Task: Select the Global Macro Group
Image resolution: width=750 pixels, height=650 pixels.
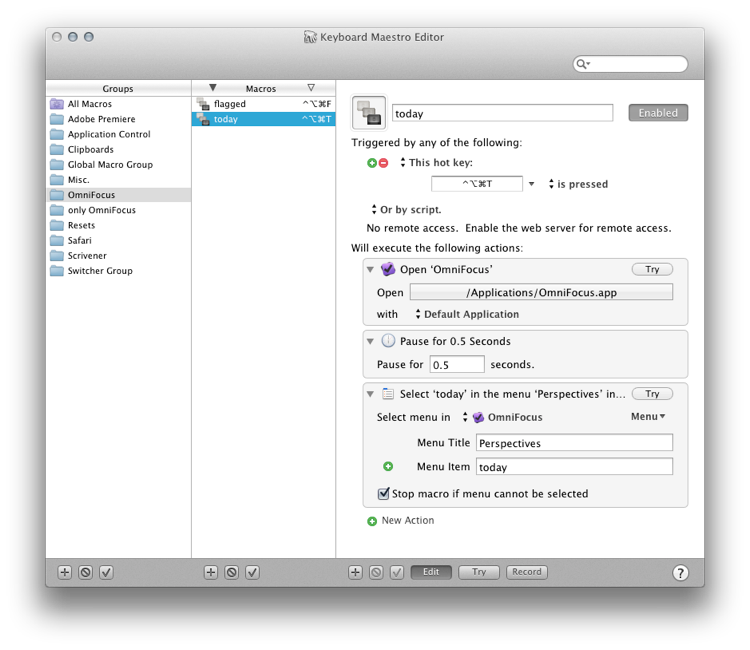Action: tap(119, 165)
